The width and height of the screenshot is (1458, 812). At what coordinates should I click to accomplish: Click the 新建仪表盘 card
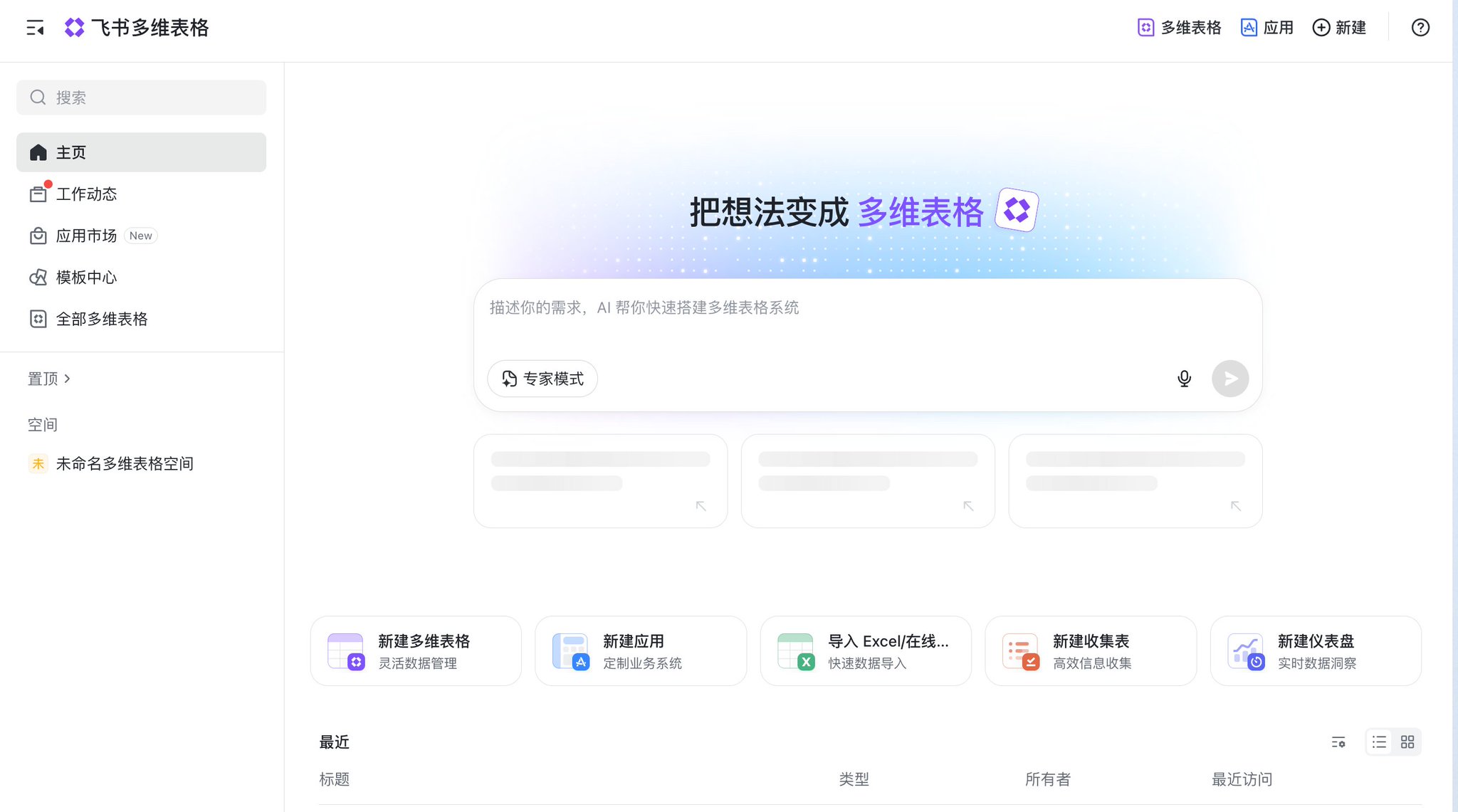click(1316, 651)
